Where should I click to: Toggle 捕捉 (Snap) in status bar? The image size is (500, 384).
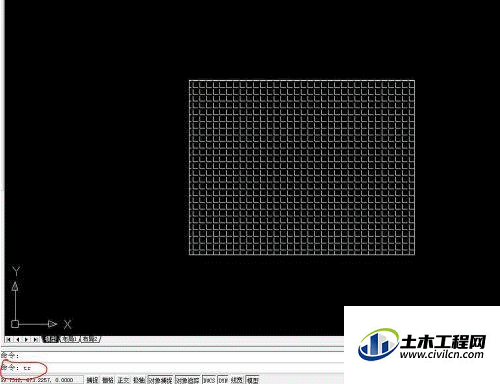click(x=92, y=380)
